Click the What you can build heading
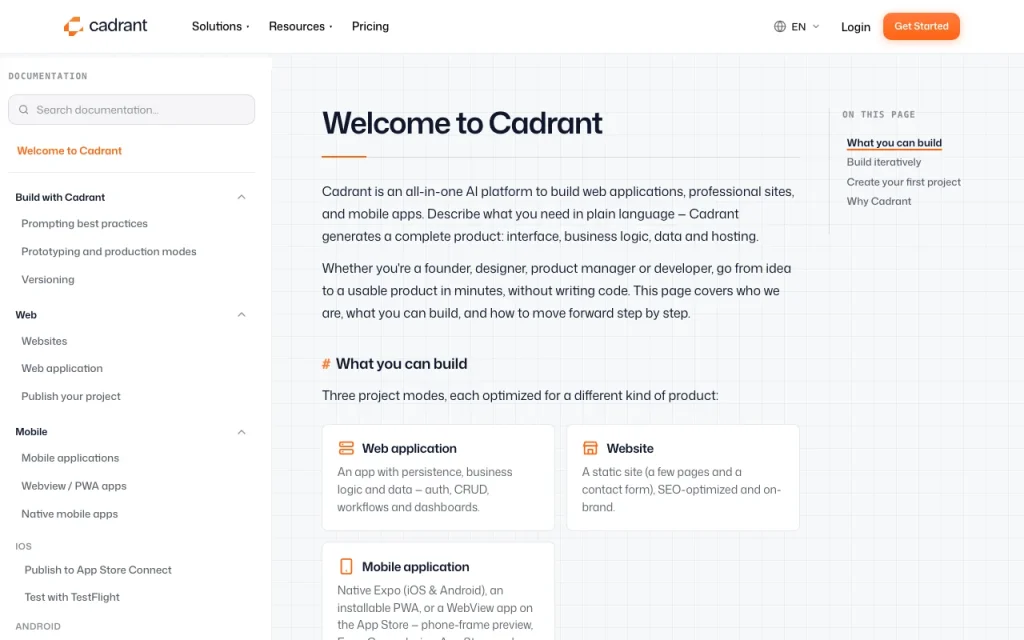The image size is (1024, 640). (x=402, y=364)
